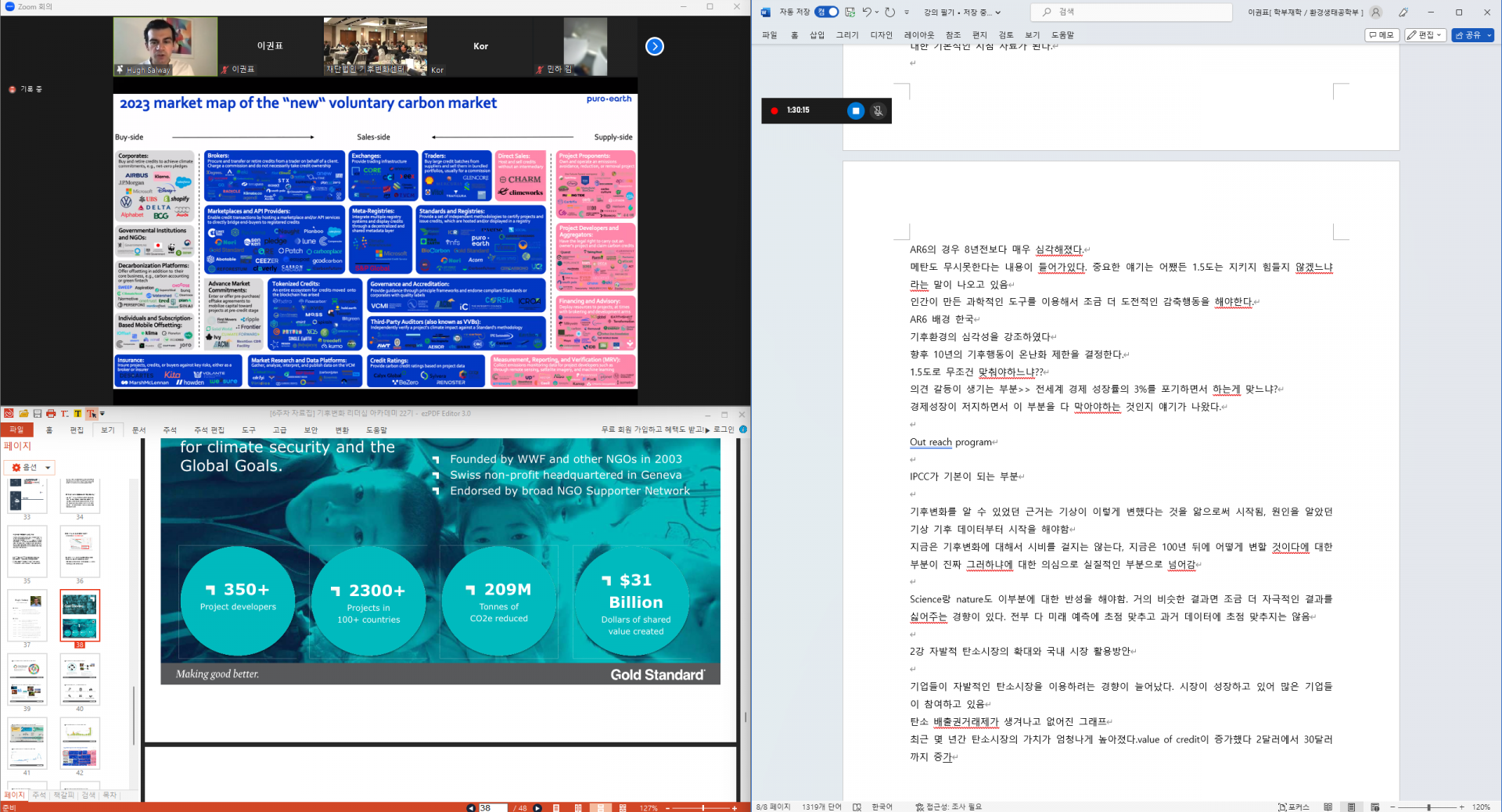Switch Word to web layout view

coord(1375,807)
